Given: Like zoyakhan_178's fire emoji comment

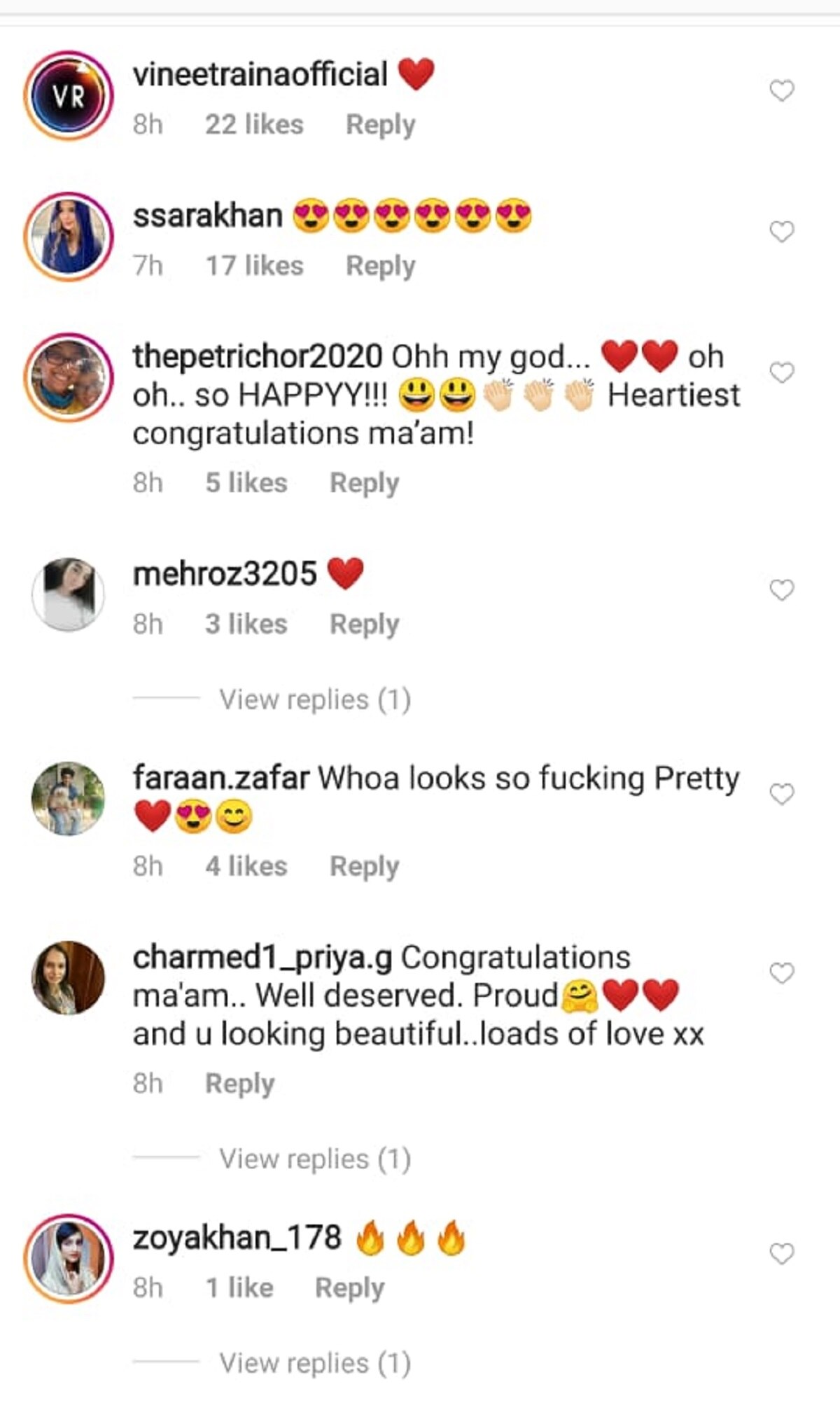Looking at the screenshot, I should point(781,1253).
